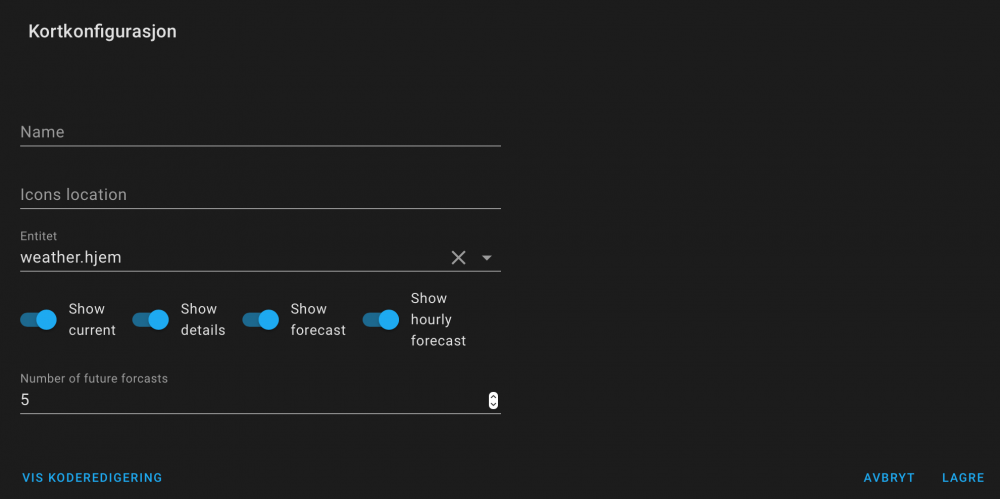Increase forecast count with stepper up arrow
The height and width of the screenshot is (499, 1000).
click(x=493, y=396)
